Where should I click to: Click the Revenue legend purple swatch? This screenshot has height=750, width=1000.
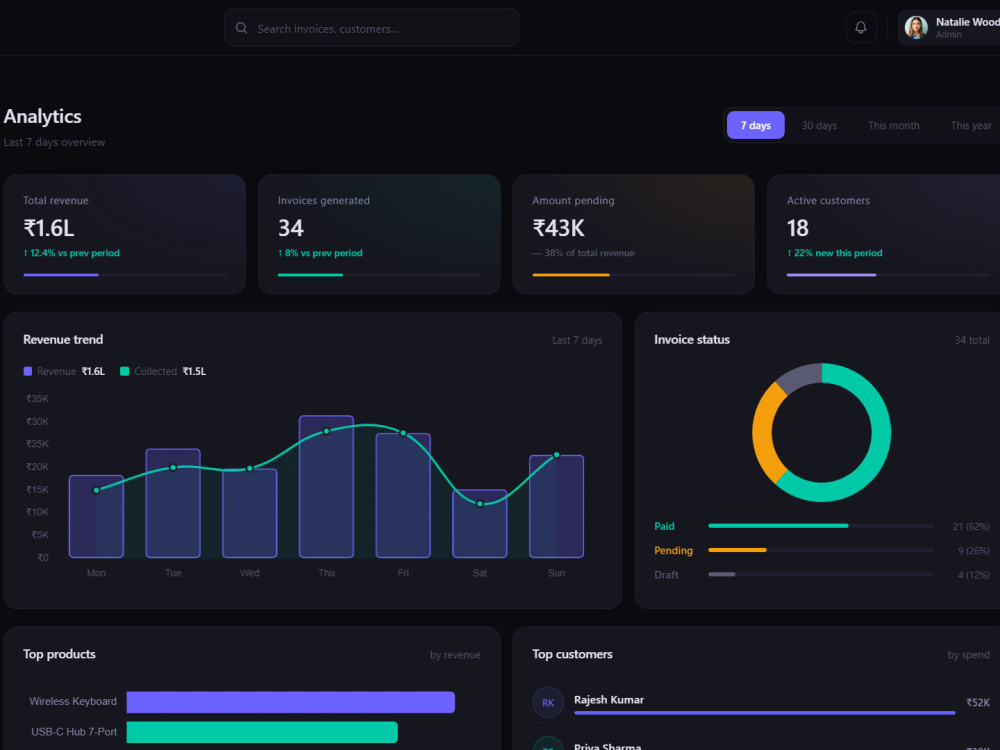pyautogui.click(x=27, y=371)
